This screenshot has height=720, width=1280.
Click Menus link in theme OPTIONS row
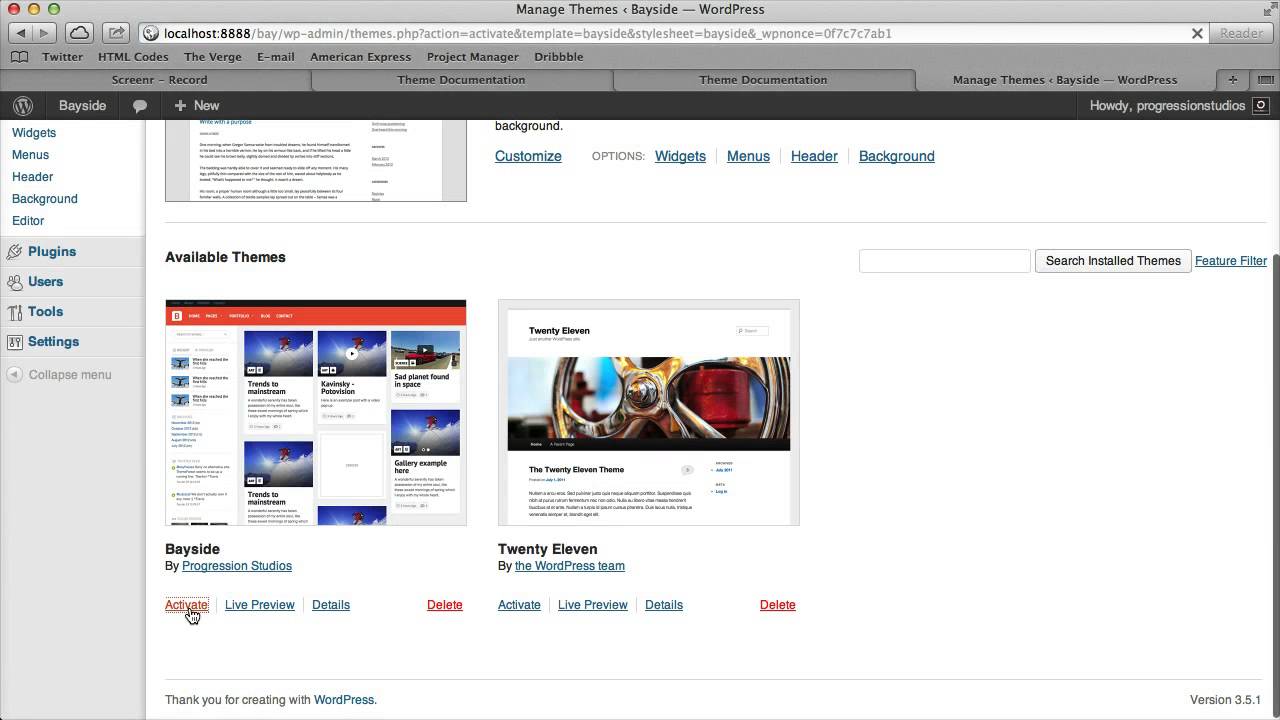[748, 156]
